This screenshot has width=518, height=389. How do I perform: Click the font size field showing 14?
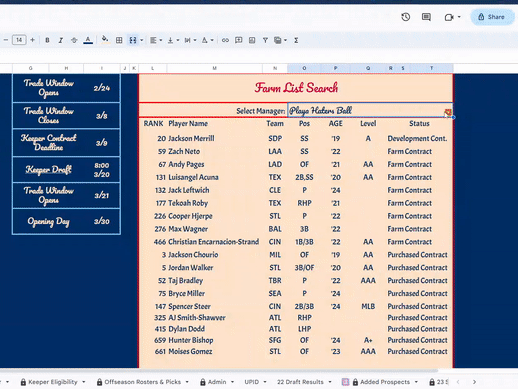click(19, 40)
